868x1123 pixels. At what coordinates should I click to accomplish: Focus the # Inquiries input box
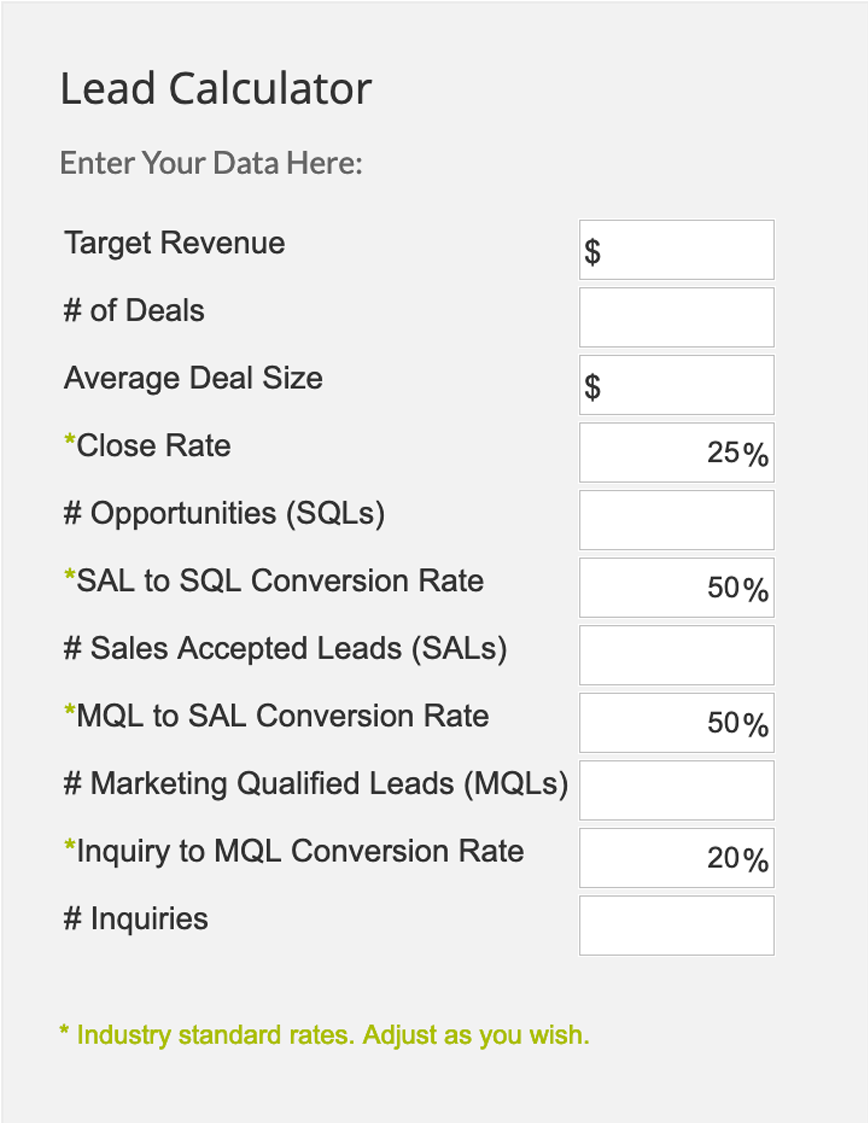[x=676, y=925]
